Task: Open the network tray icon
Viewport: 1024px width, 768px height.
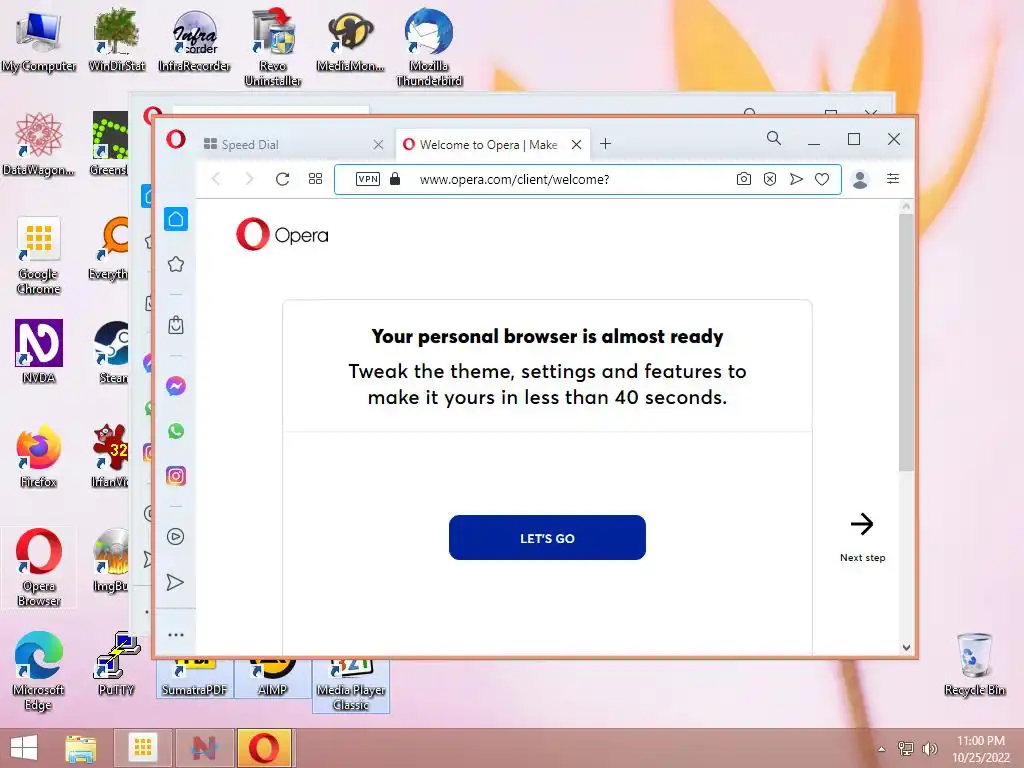Action: point(906,749)
